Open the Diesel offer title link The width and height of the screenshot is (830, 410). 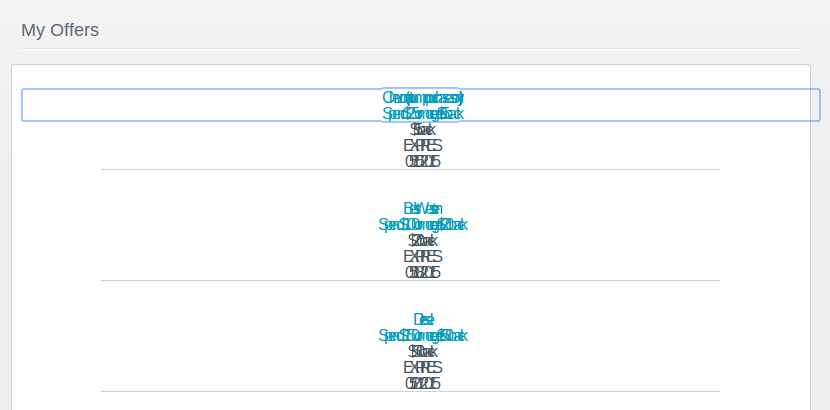click(423, 320)
